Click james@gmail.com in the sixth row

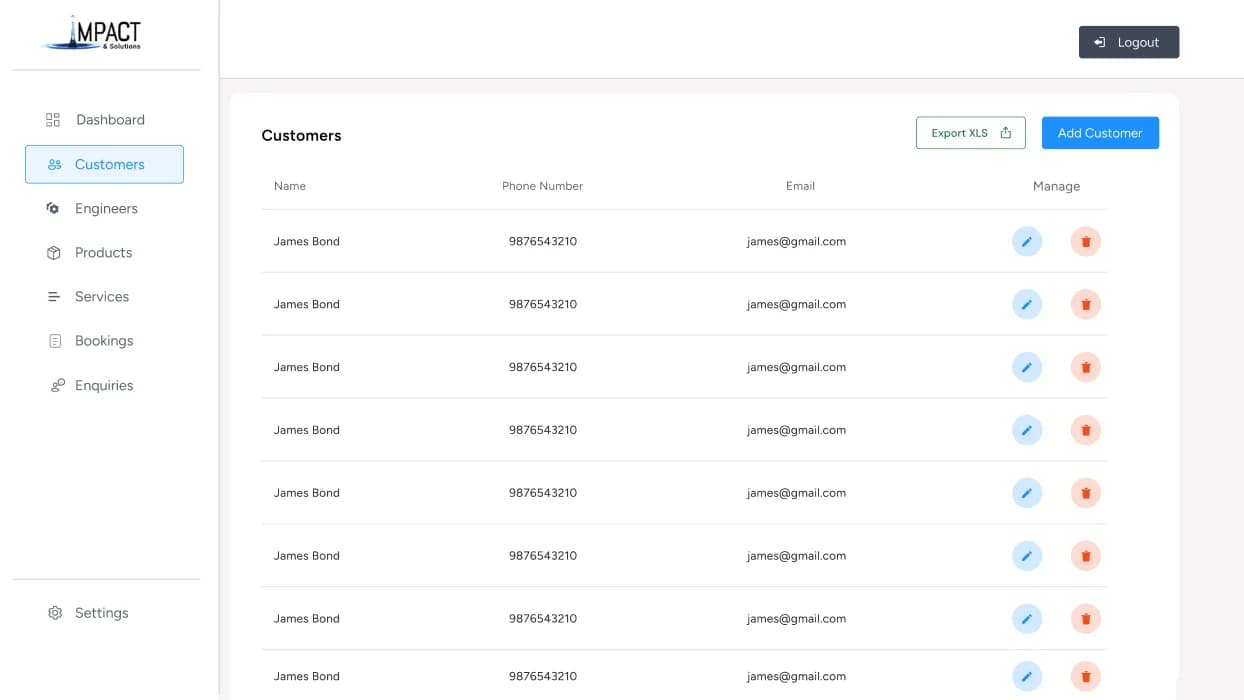(796, 556)
